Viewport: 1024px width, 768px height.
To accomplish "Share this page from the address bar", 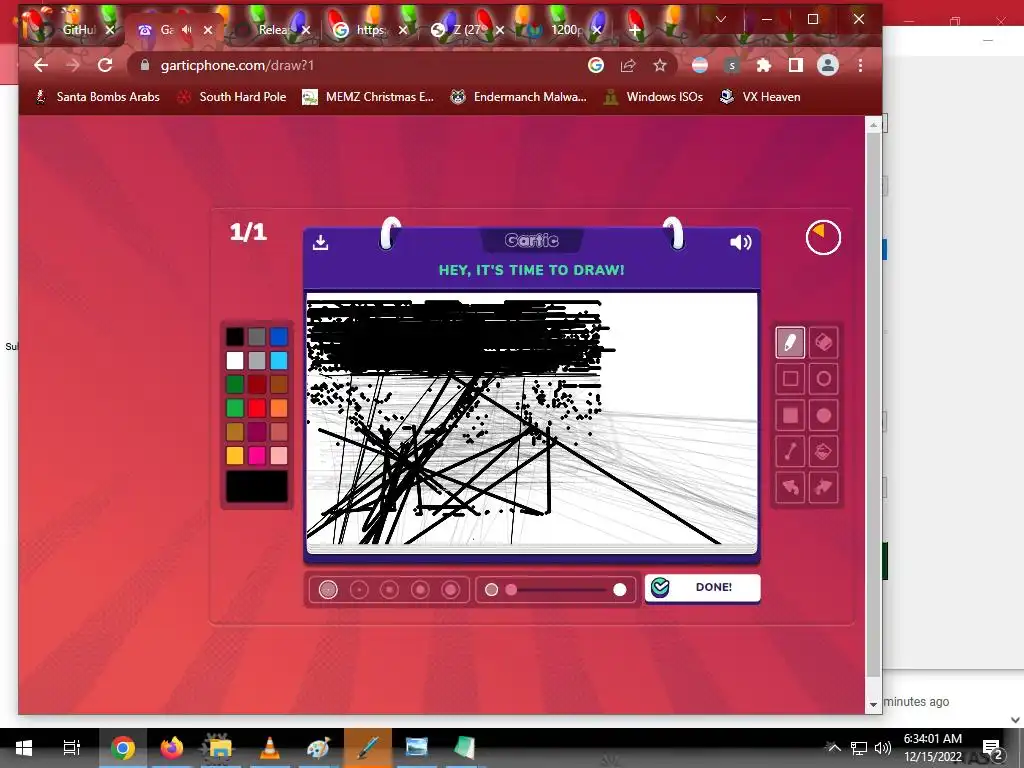I will pos(628,65).
